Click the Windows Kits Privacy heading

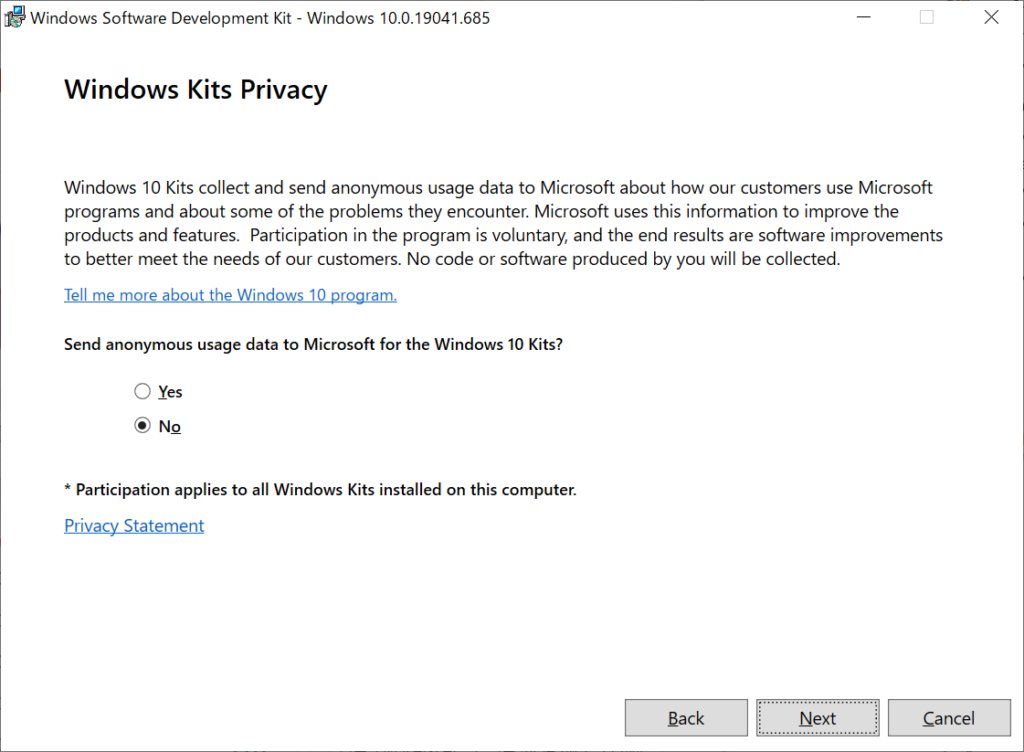point(195,90)
